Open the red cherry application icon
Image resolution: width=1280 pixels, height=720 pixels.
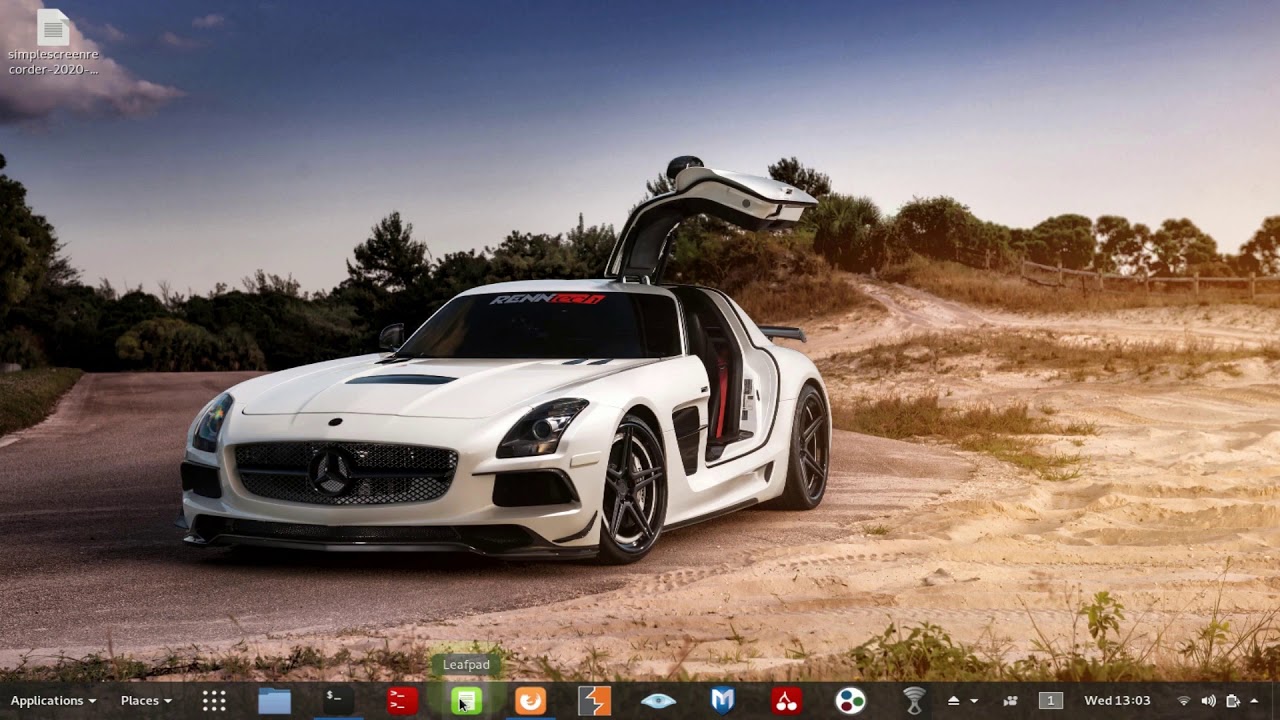(x=786, y=701)
